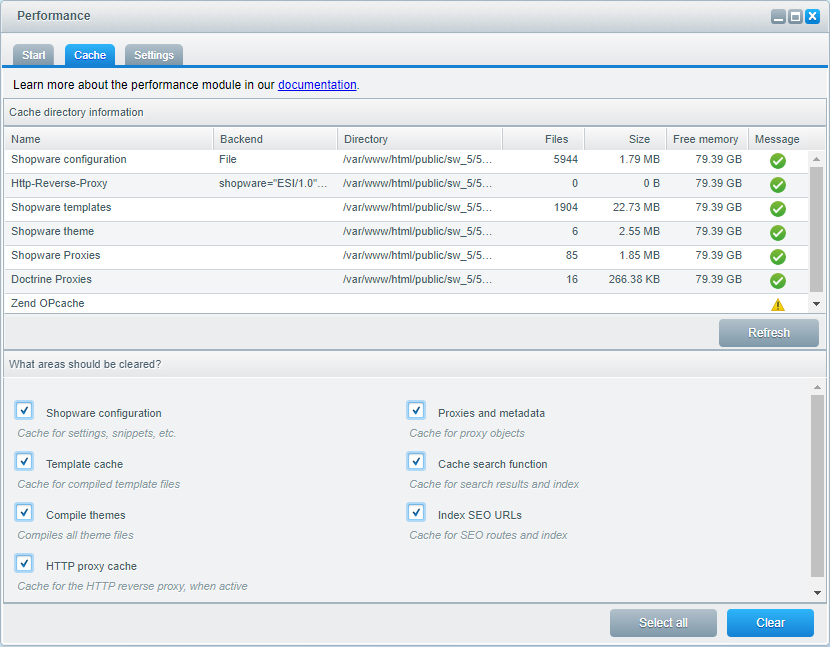The width and height of the screenshot is (830, 647).
Task: Toggle Template cache checkbox
Action: 24,461
